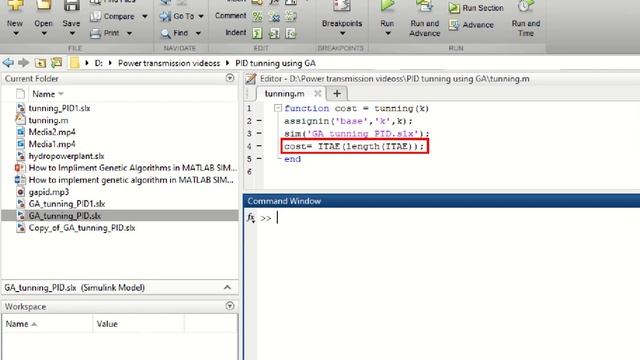This screenshot has height=360, width=640.
Task: Expand the Go To dropdown arrow
Action: point(201,16)
